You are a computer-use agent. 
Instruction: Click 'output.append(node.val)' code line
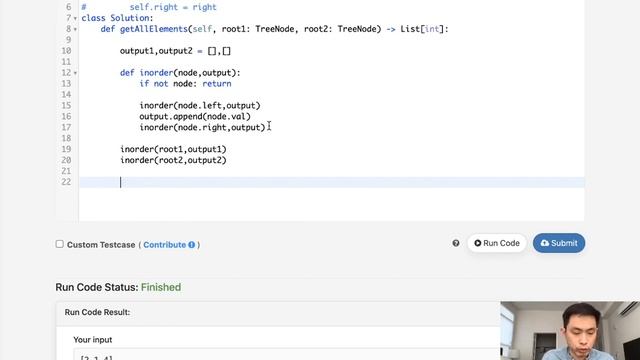195,116
